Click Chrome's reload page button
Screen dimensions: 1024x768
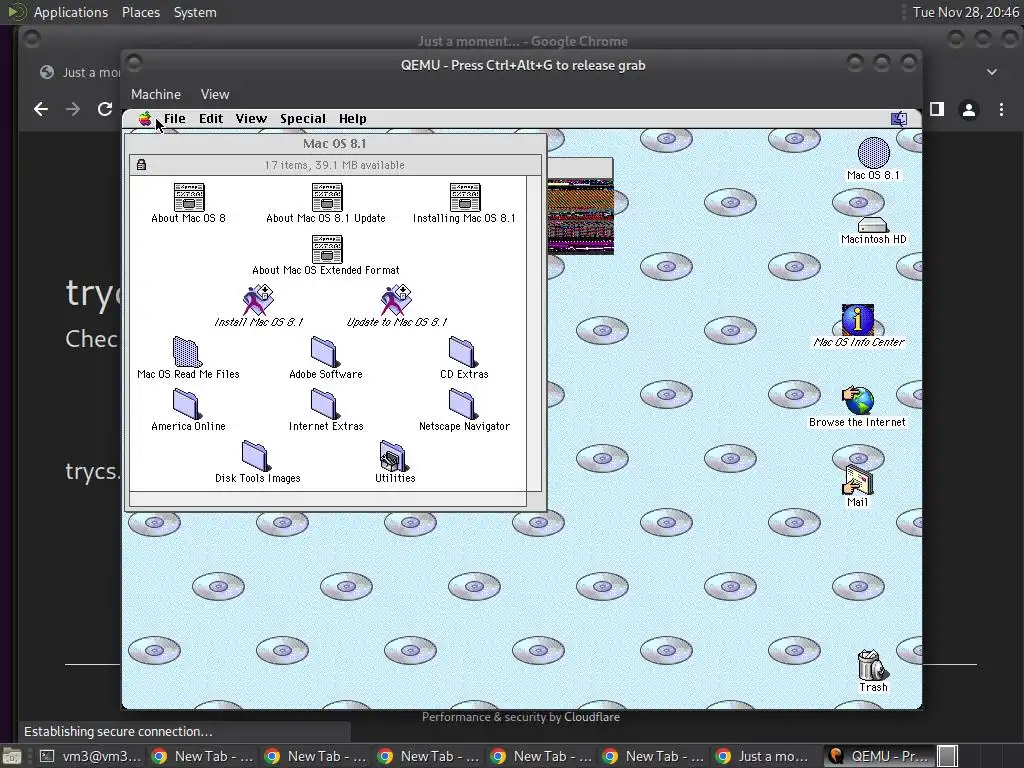click(x=104, y=109)
